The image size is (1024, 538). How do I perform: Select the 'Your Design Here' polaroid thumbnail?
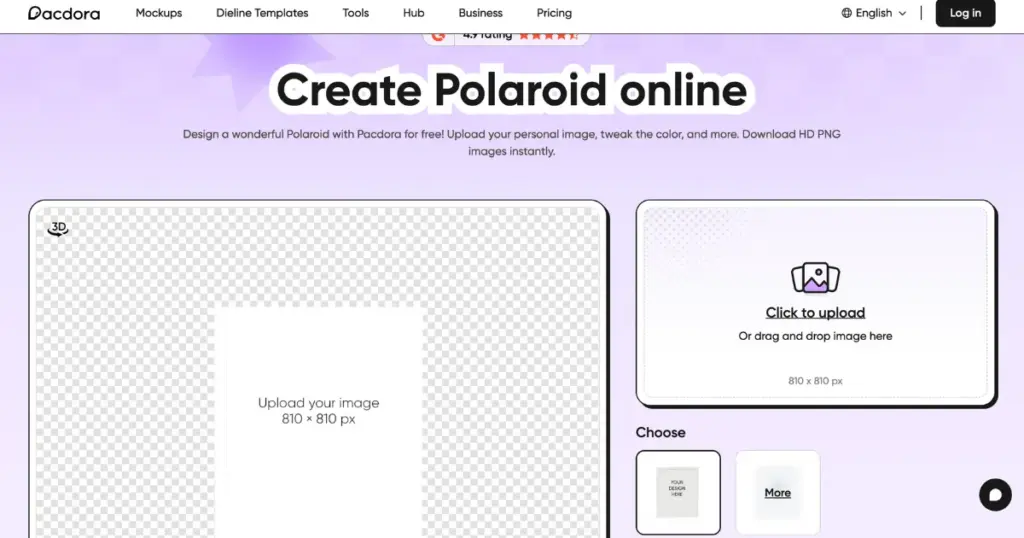point(678,493)
